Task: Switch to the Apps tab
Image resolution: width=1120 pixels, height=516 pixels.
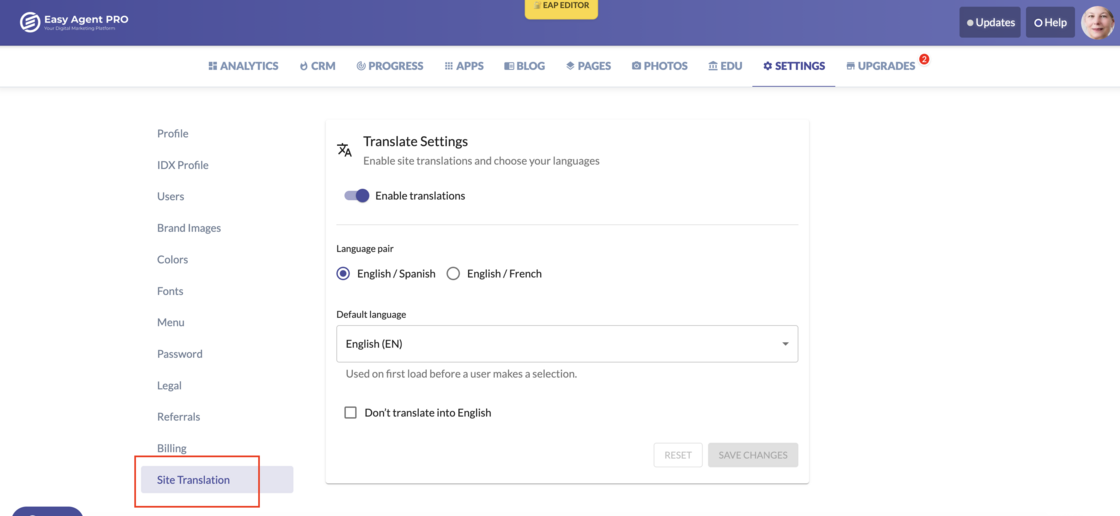Action: click(x=464, y=66)
